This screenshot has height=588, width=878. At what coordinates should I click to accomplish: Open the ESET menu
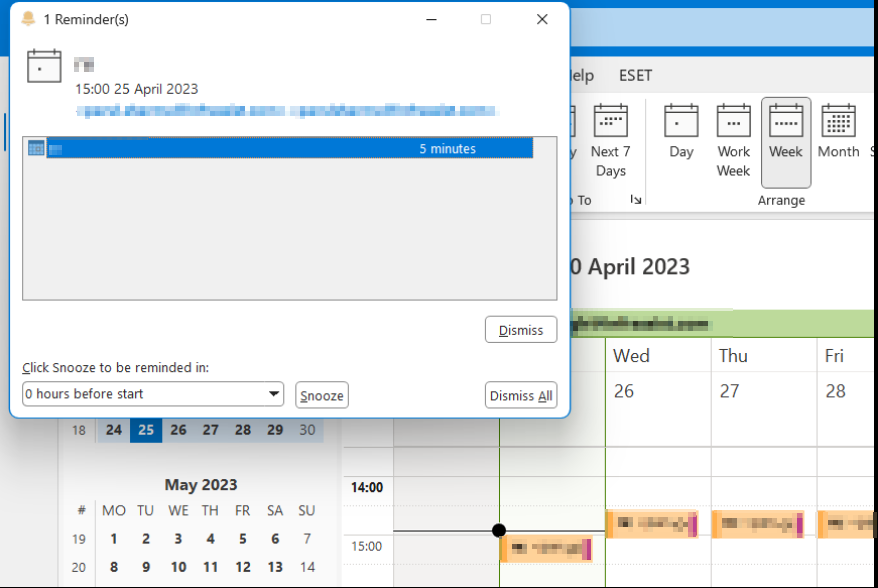635,75
